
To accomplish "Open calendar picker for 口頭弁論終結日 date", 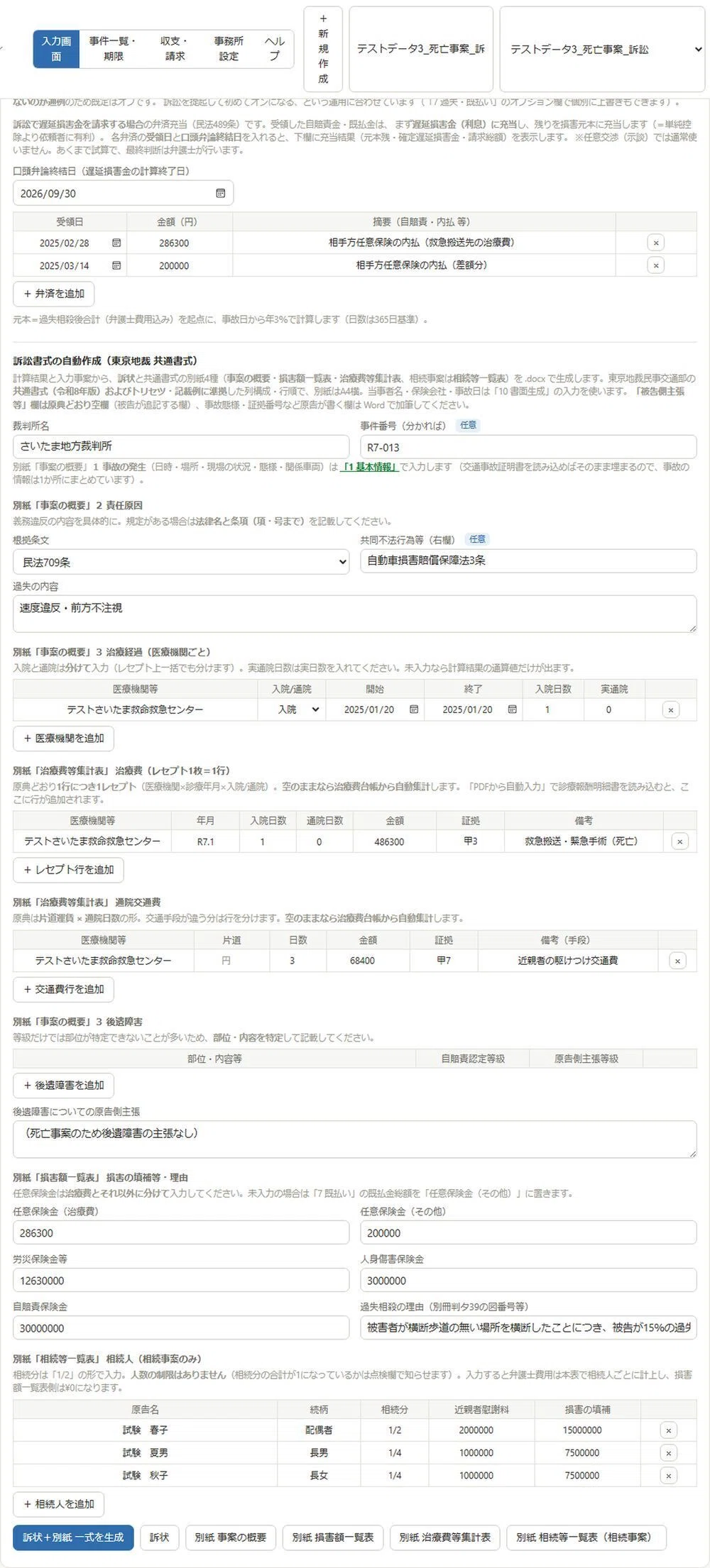I will tap(220, 193).
